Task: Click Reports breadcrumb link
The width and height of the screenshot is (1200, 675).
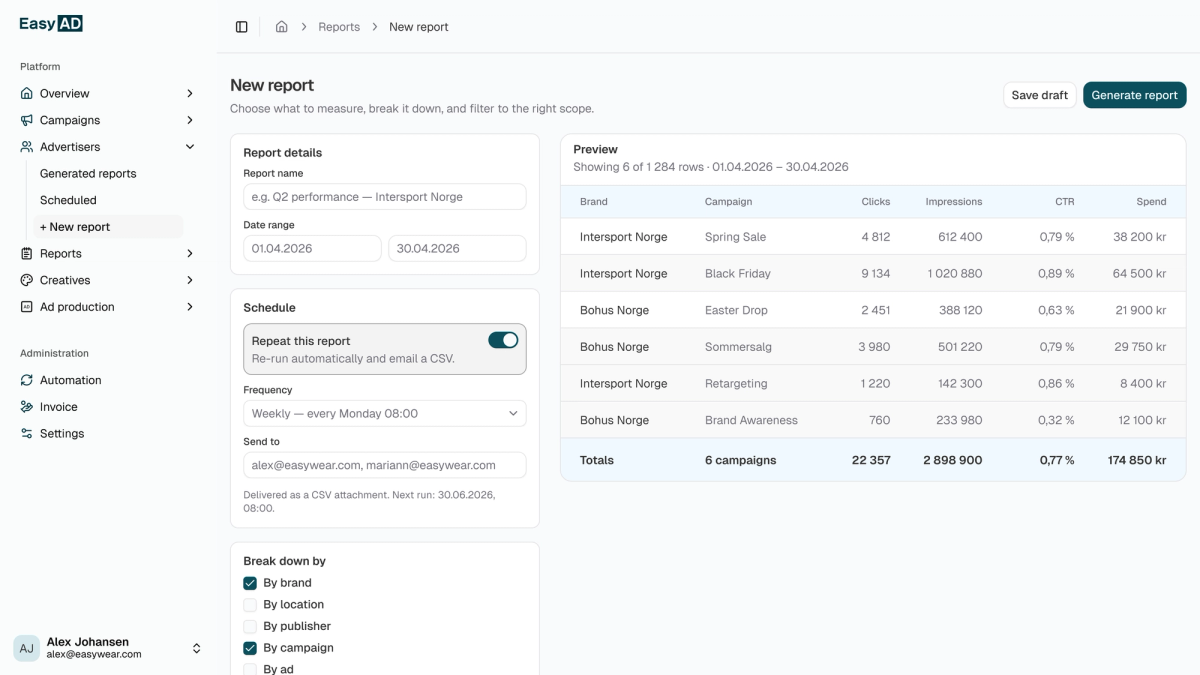Action: (x=339, y=27)
